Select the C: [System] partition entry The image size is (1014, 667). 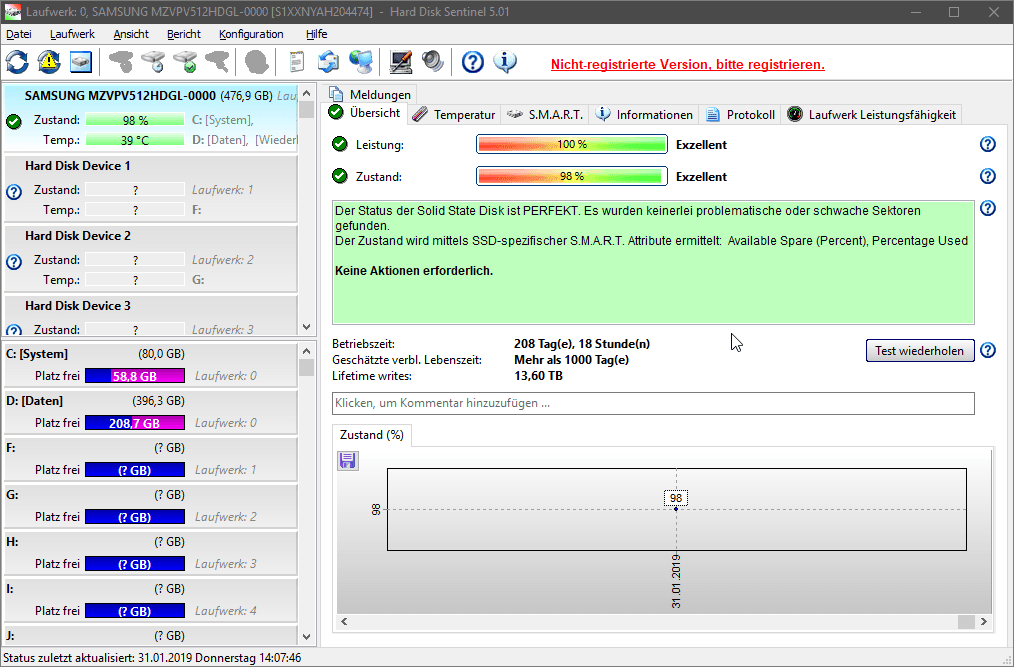(x=150, y=364)
